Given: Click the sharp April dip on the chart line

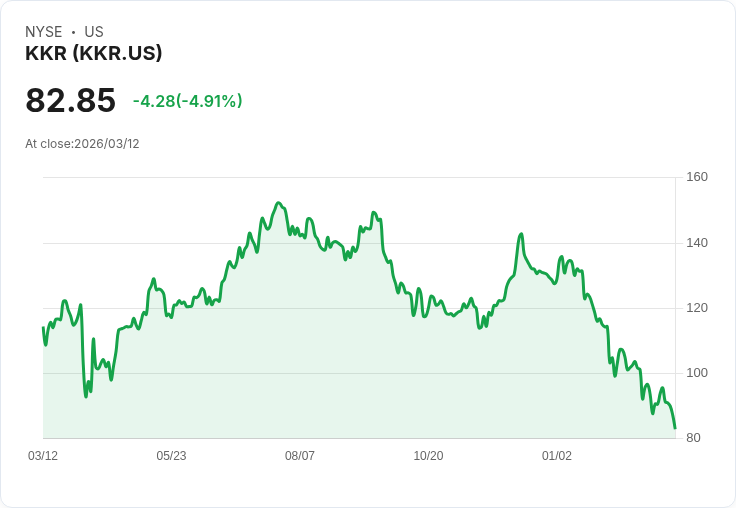Looking at the screenshot, I should 86,396.
